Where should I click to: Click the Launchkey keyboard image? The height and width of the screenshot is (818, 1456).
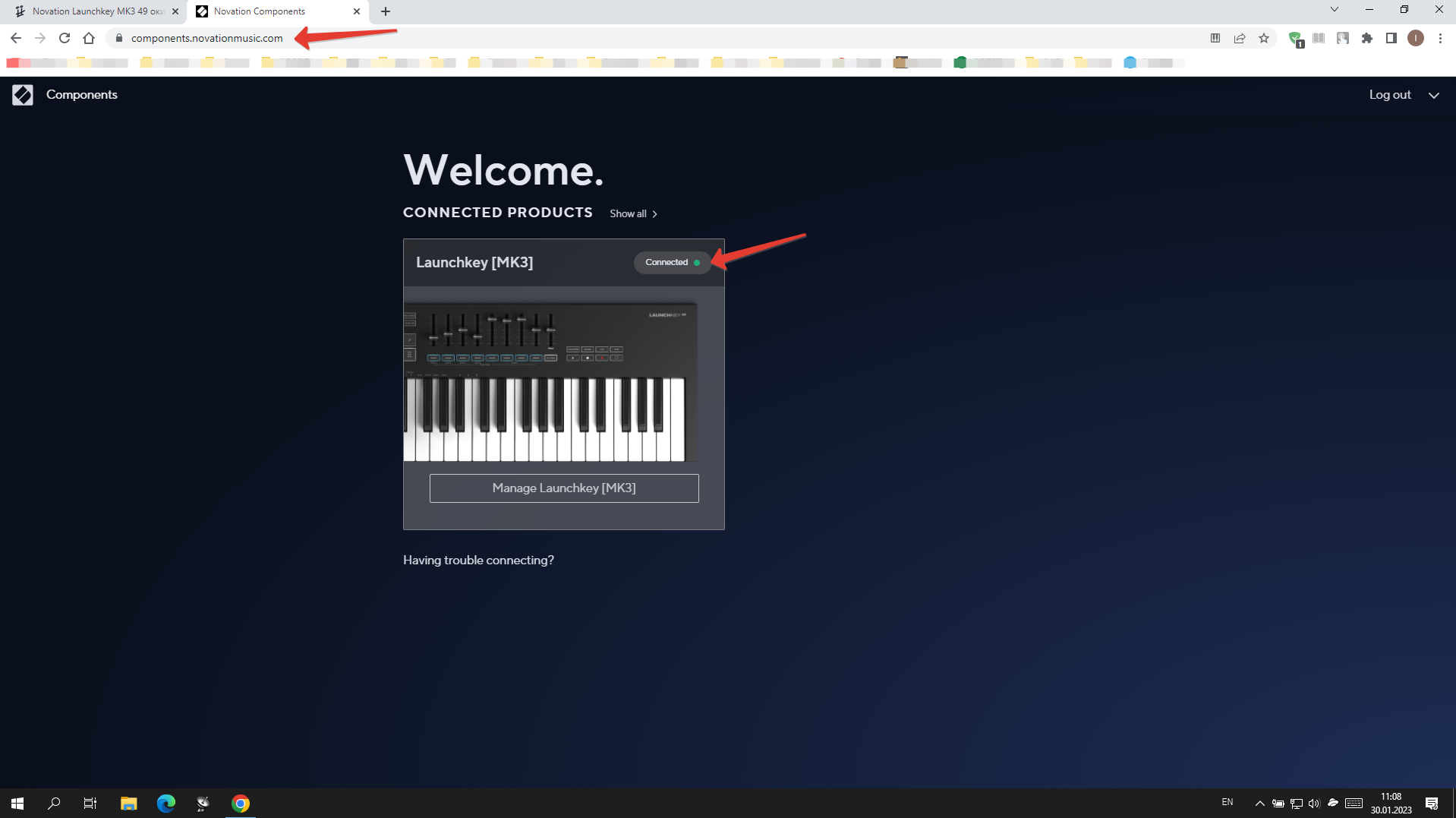(x=550, y=381)
